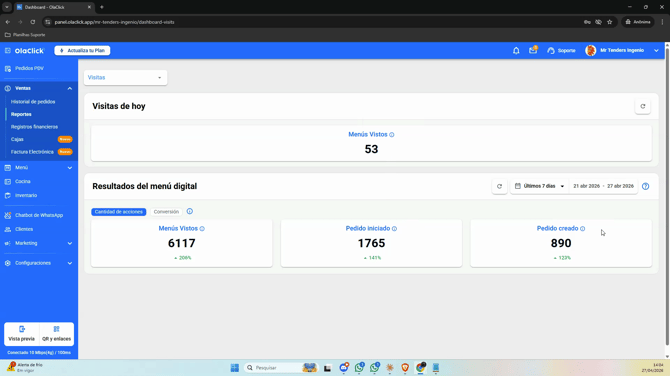The width and height of the screenshot is (670, 376).
Task: Click info icon beside Menús Vistos 53
Action: click(x=392, y=135)
